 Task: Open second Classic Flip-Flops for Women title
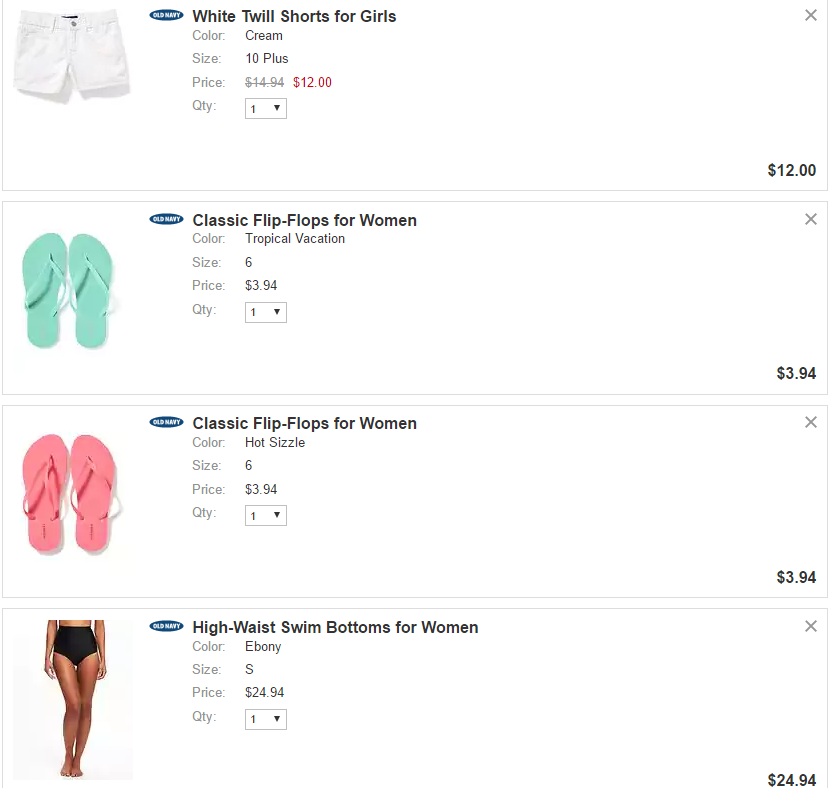coord(304,423)
